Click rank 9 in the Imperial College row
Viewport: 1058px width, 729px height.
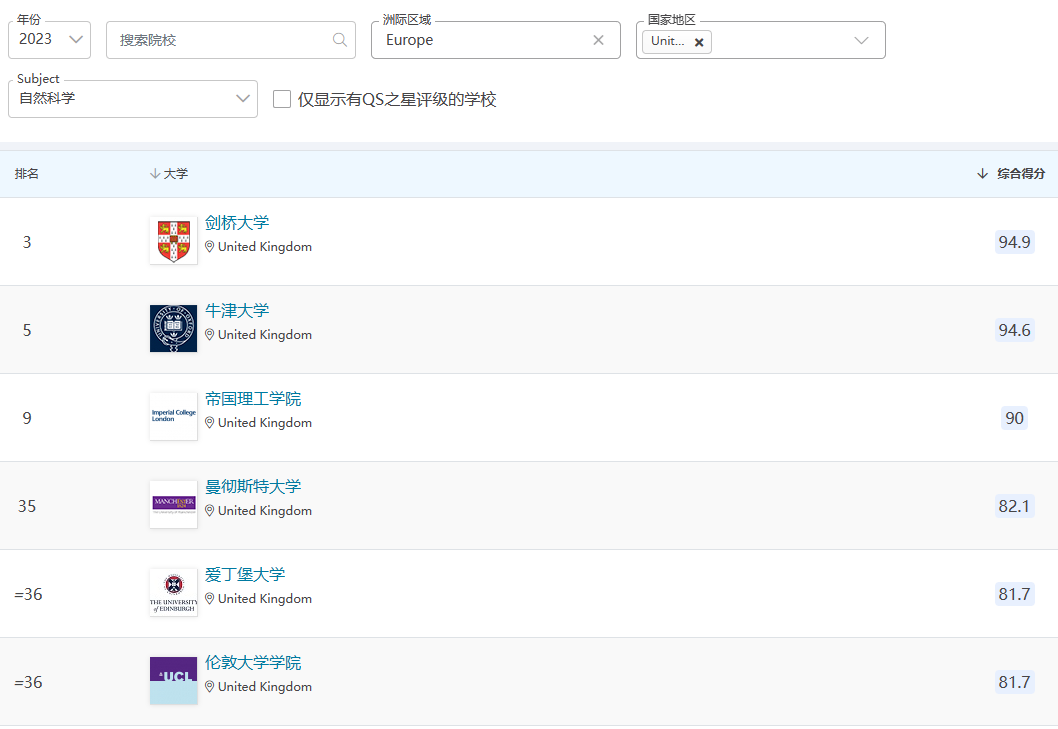point(27,418)
